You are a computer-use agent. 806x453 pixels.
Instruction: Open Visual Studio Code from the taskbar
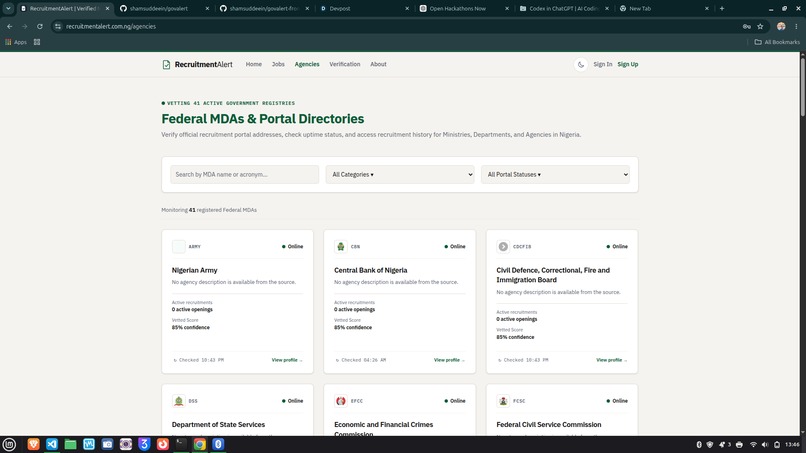tap(52, 444)
